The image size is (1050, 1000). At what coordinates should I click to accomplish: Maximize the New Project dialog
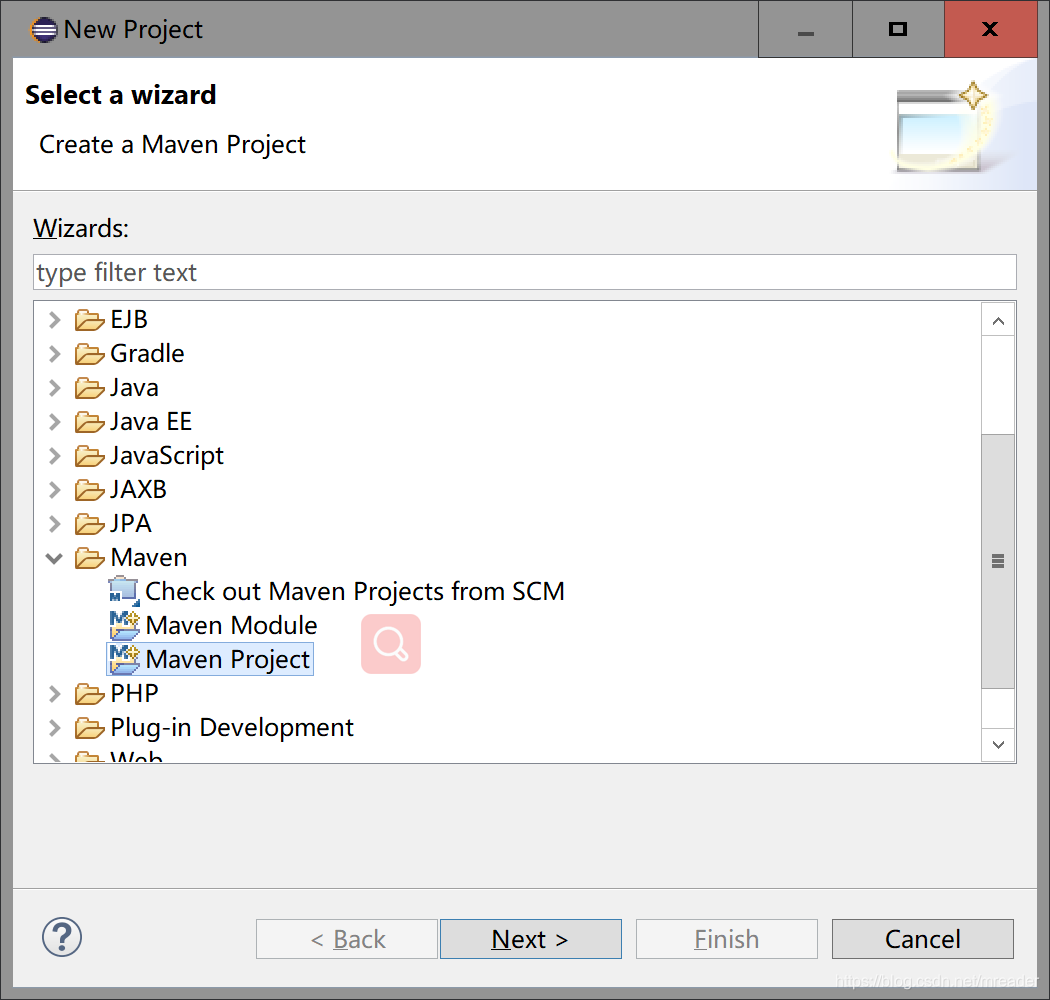point(898,29)
